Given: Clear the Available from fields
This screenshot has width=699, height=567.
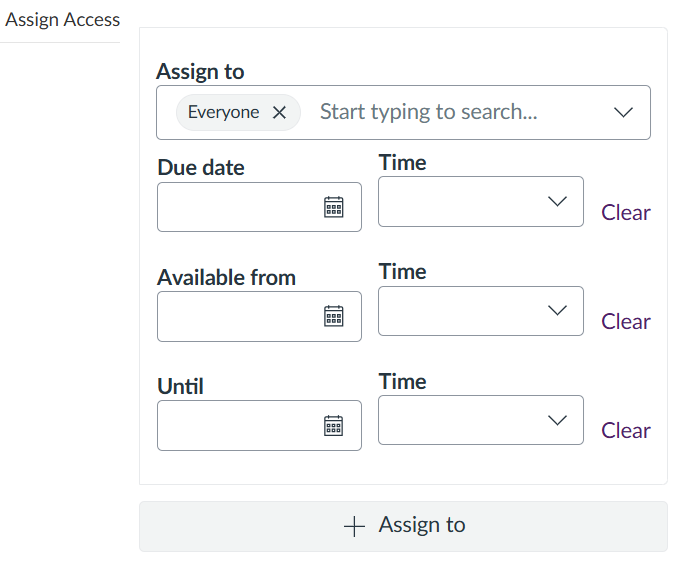Looking at the screenshot, I should (625, 321).
